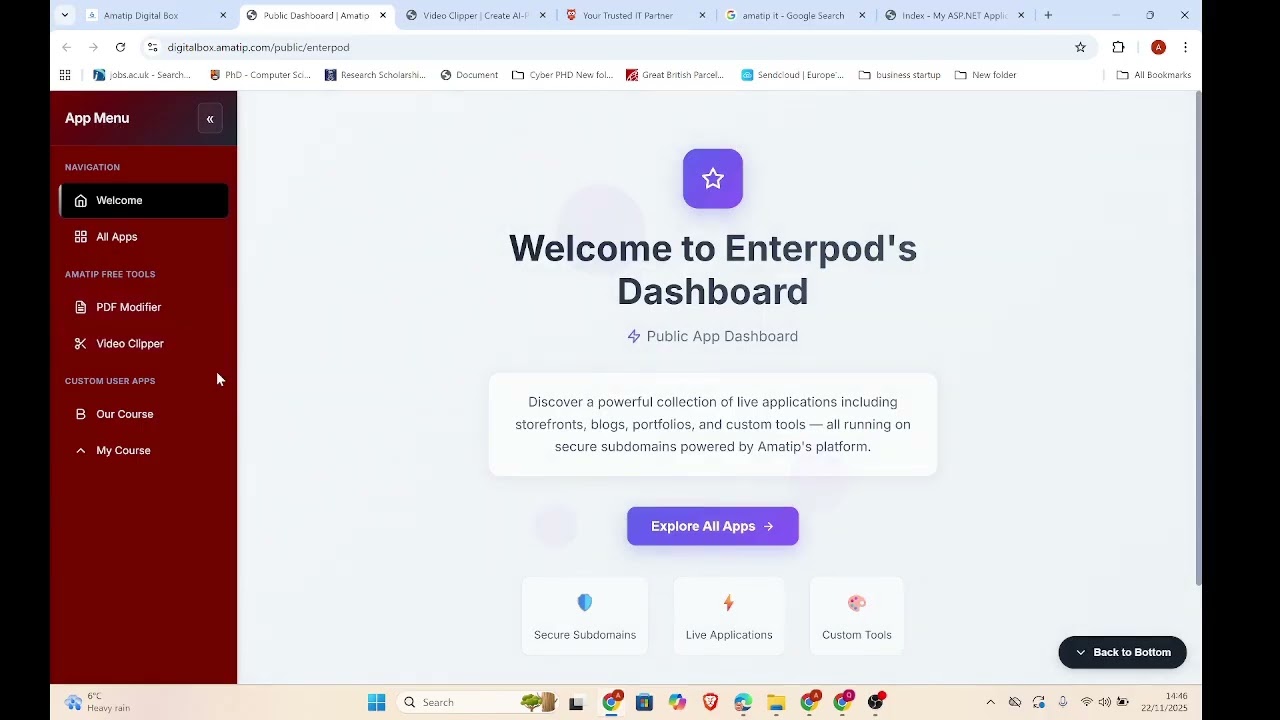
Task: Open Microsoft Store from the taskbar
Action: point(644,702)
